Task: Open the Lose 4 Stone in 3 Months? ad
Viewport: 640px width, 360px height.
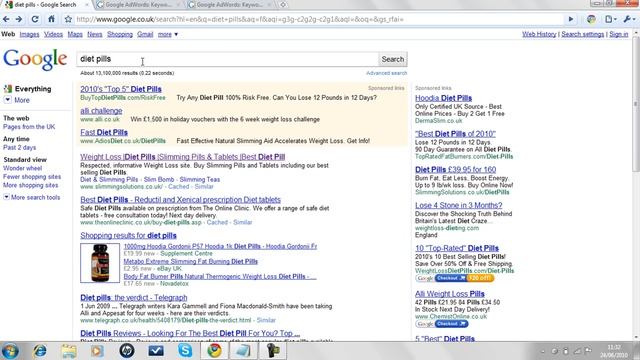Action: (458, 205)
